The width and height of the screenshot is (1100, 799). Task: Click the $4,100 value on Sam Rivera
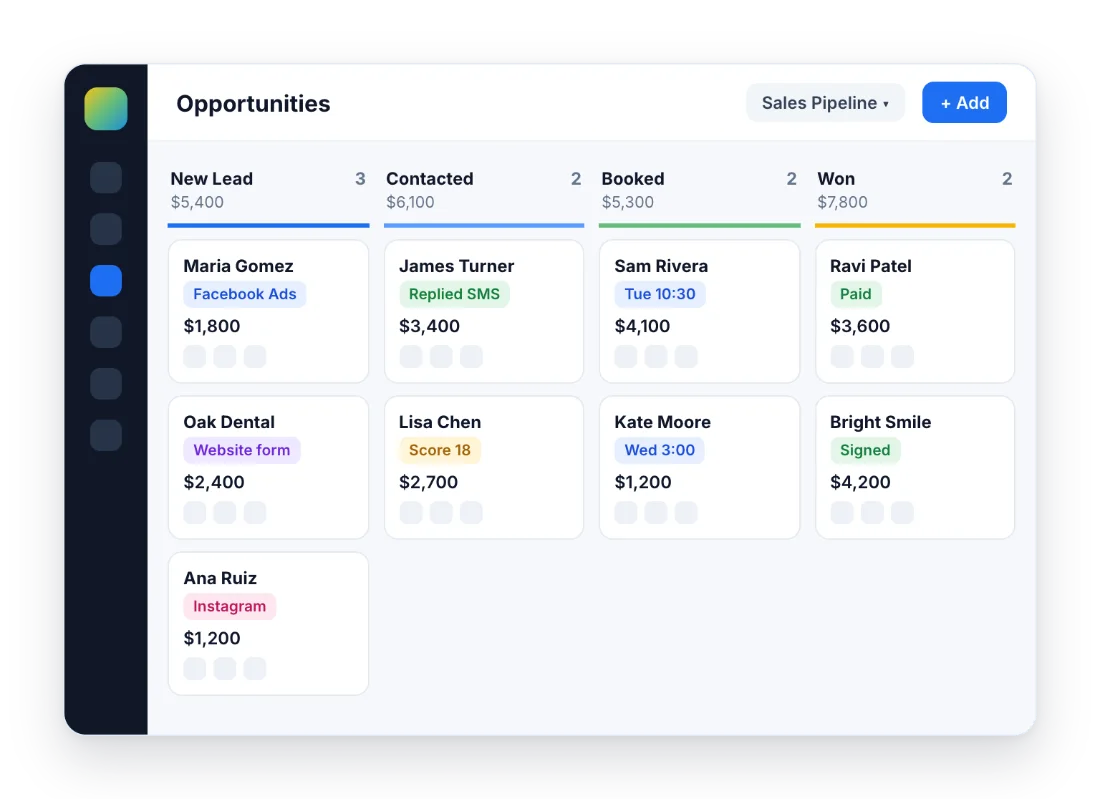643,326
